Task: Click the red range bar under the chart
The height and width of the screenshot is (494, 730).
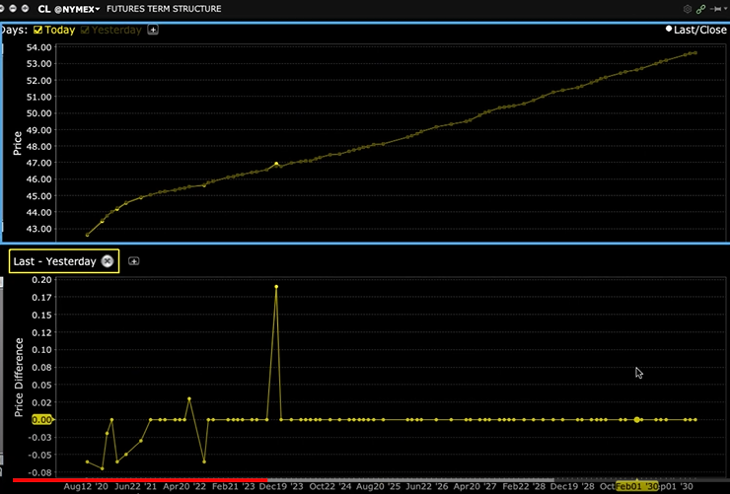Action: point(140,478)
